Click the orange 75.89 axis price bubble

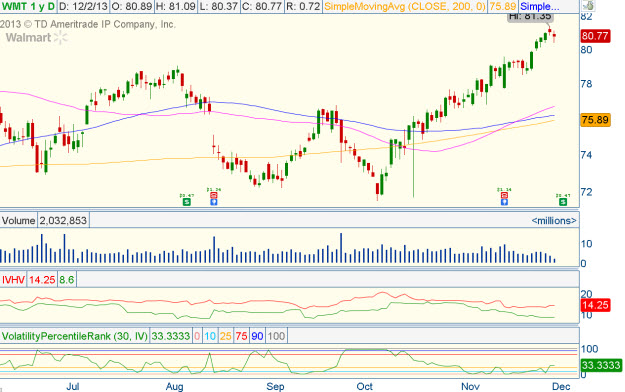coord(595,120)
